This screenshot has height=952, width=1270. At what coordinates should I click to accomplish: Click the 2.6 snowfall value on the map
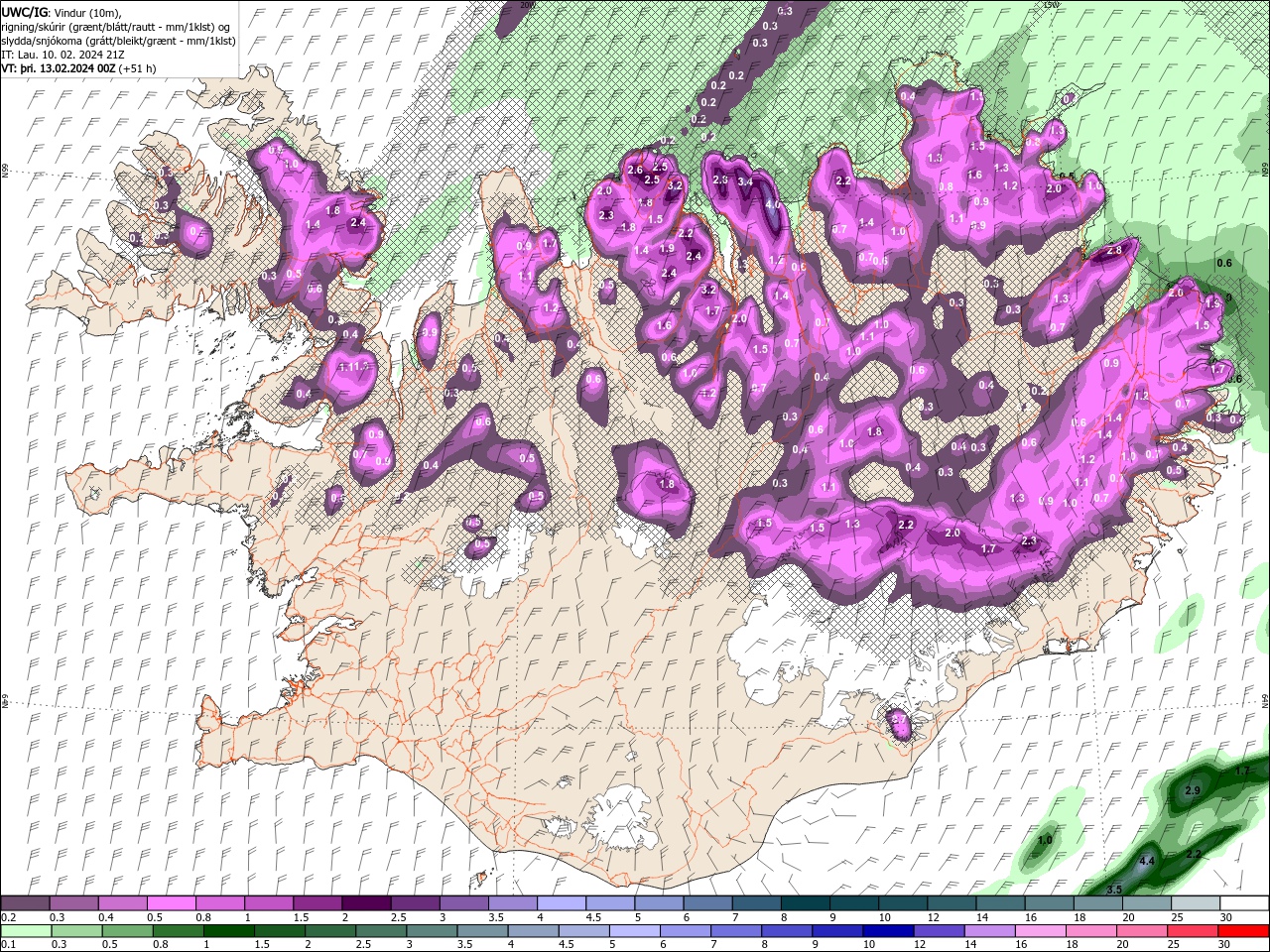[636, 171]
